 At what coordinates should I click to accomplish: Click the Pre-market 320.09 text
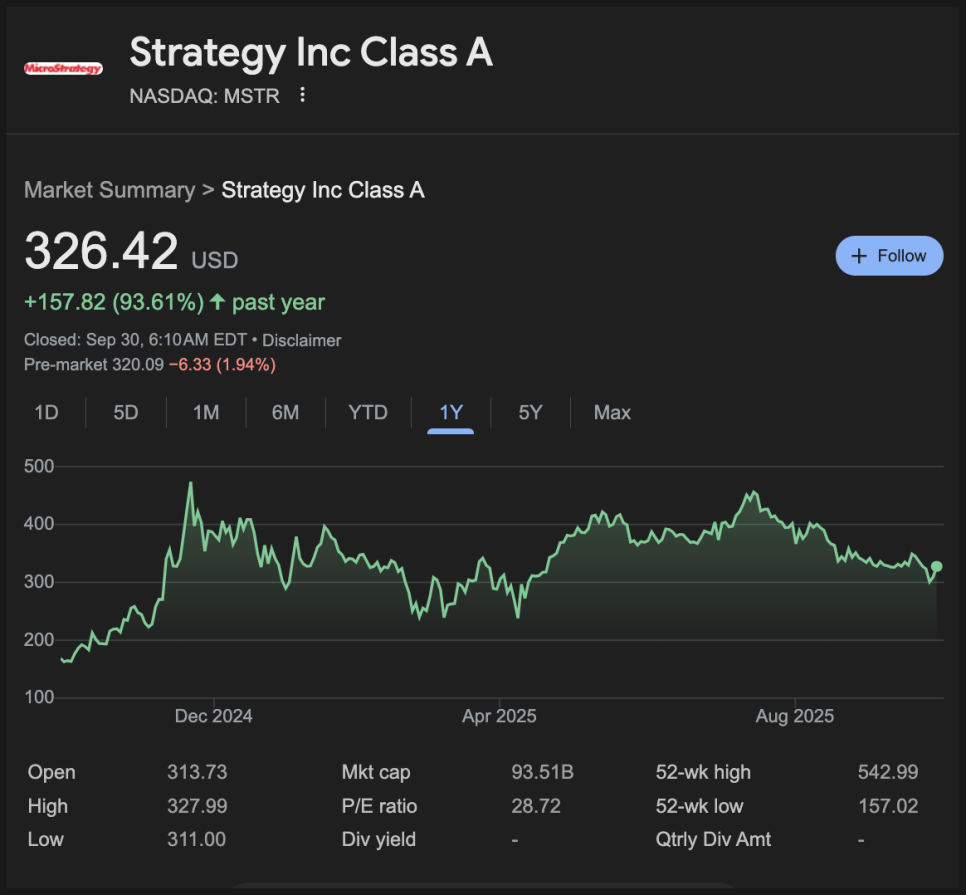[94, 365]
